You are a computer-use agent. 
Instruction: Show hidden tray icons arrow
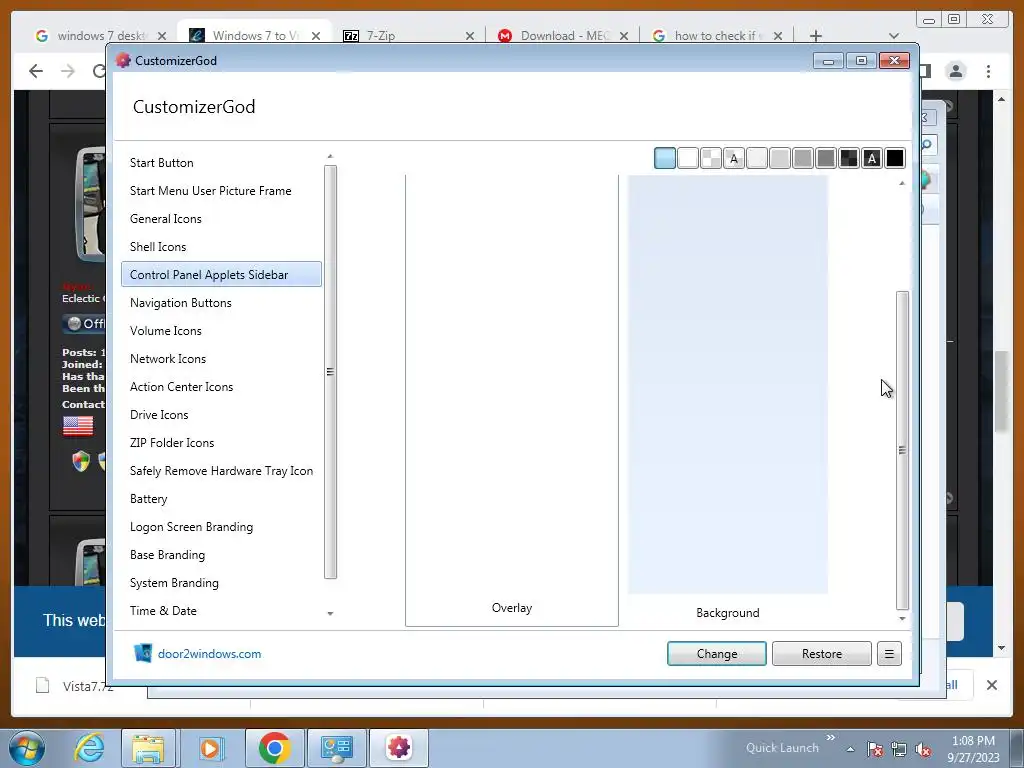(x=850, y=749)
